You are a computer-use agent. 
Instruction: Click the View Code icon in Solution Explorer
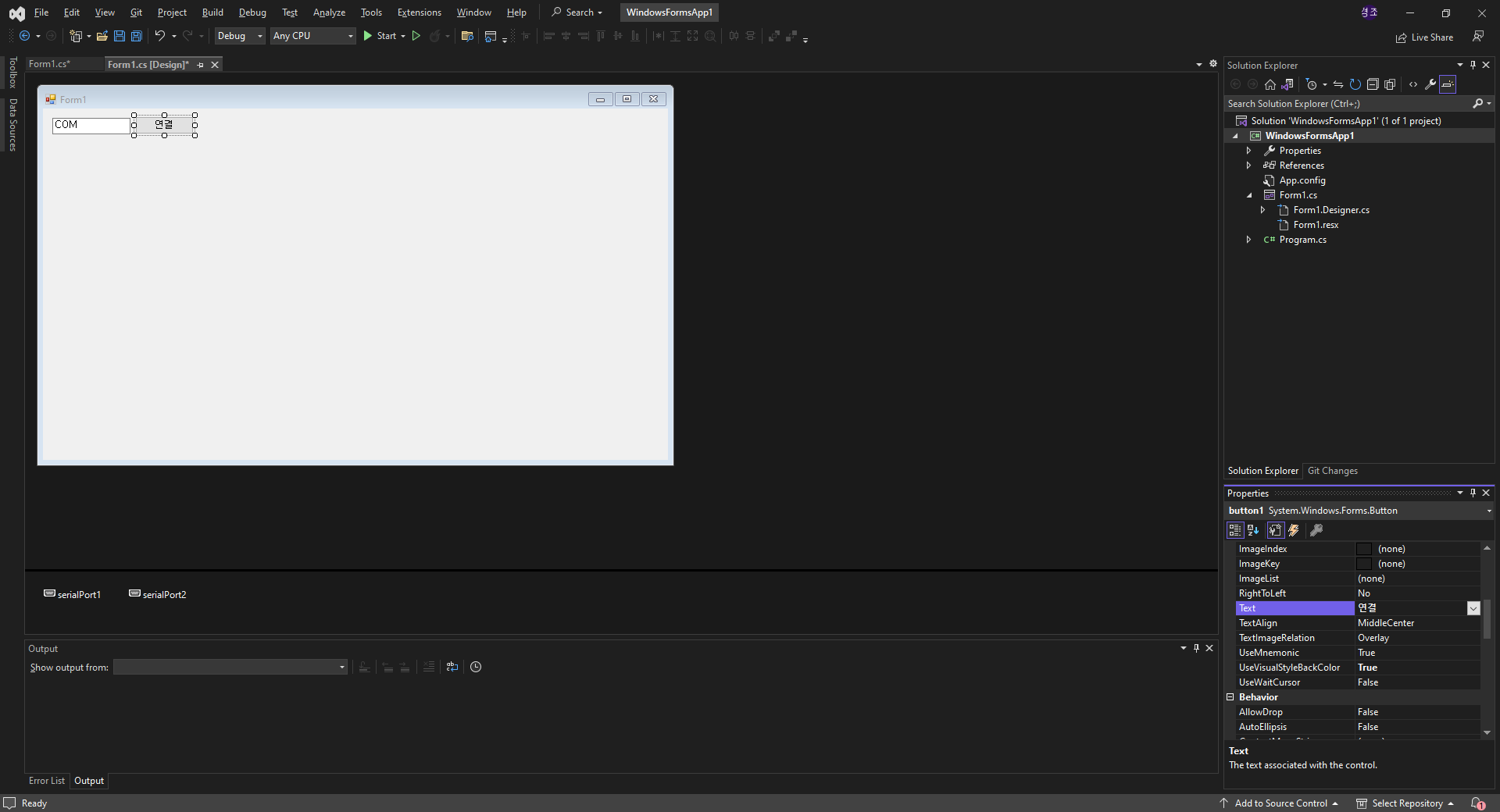coord(1413,84)
